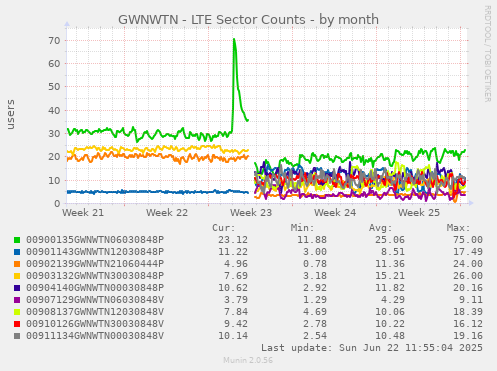The width and height of the screenshot is (497, 371).
Task: Click the Week 23 axis label
Action: click(x=251, y=213)
